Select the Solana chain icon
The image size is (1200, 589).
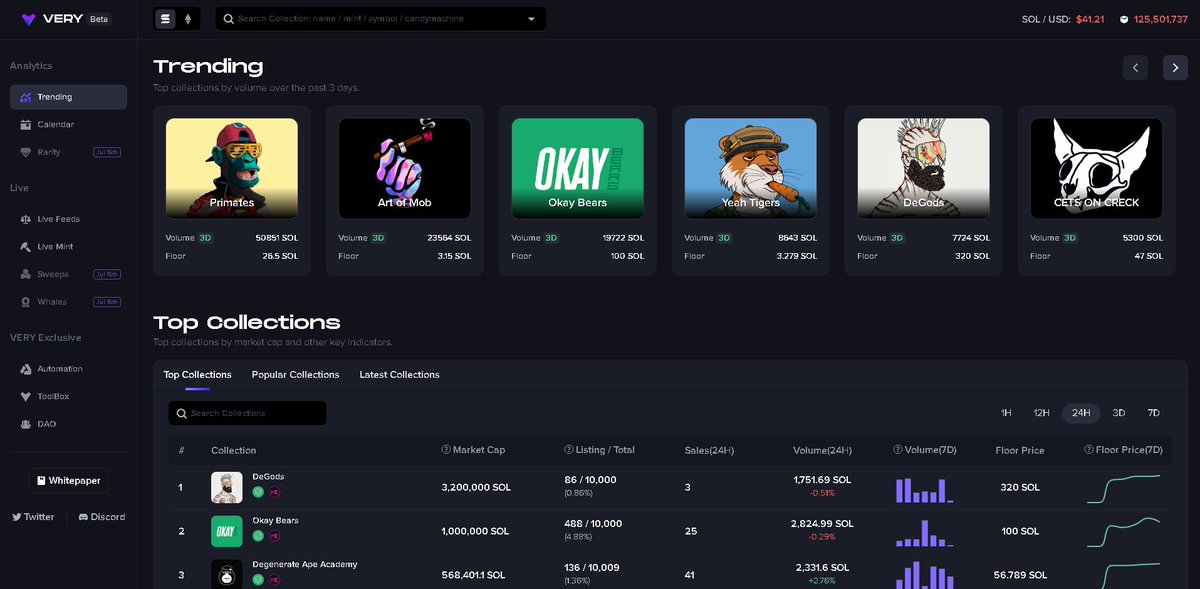point(166,19)
